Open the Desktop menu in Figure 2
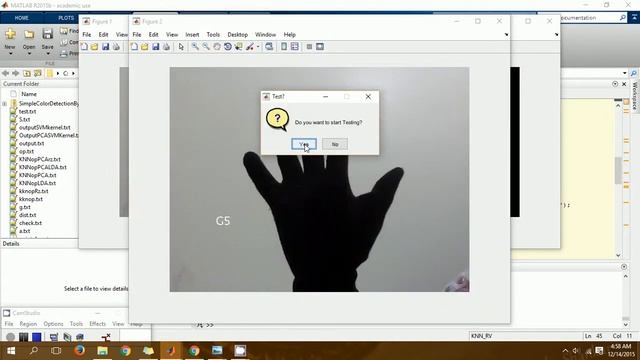The width and height of the screenshot is (640, 360). [238, 35]
